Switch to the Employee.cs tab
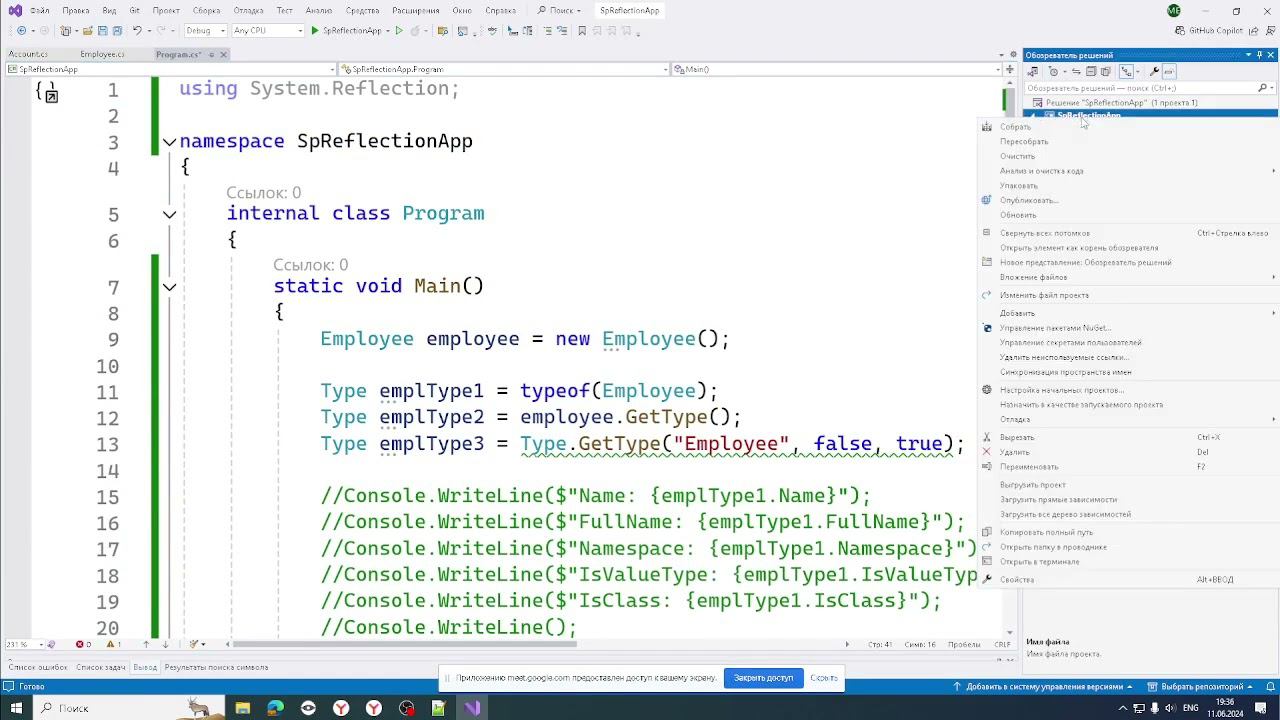This screenshot has height=720, width=1280. 102,54
